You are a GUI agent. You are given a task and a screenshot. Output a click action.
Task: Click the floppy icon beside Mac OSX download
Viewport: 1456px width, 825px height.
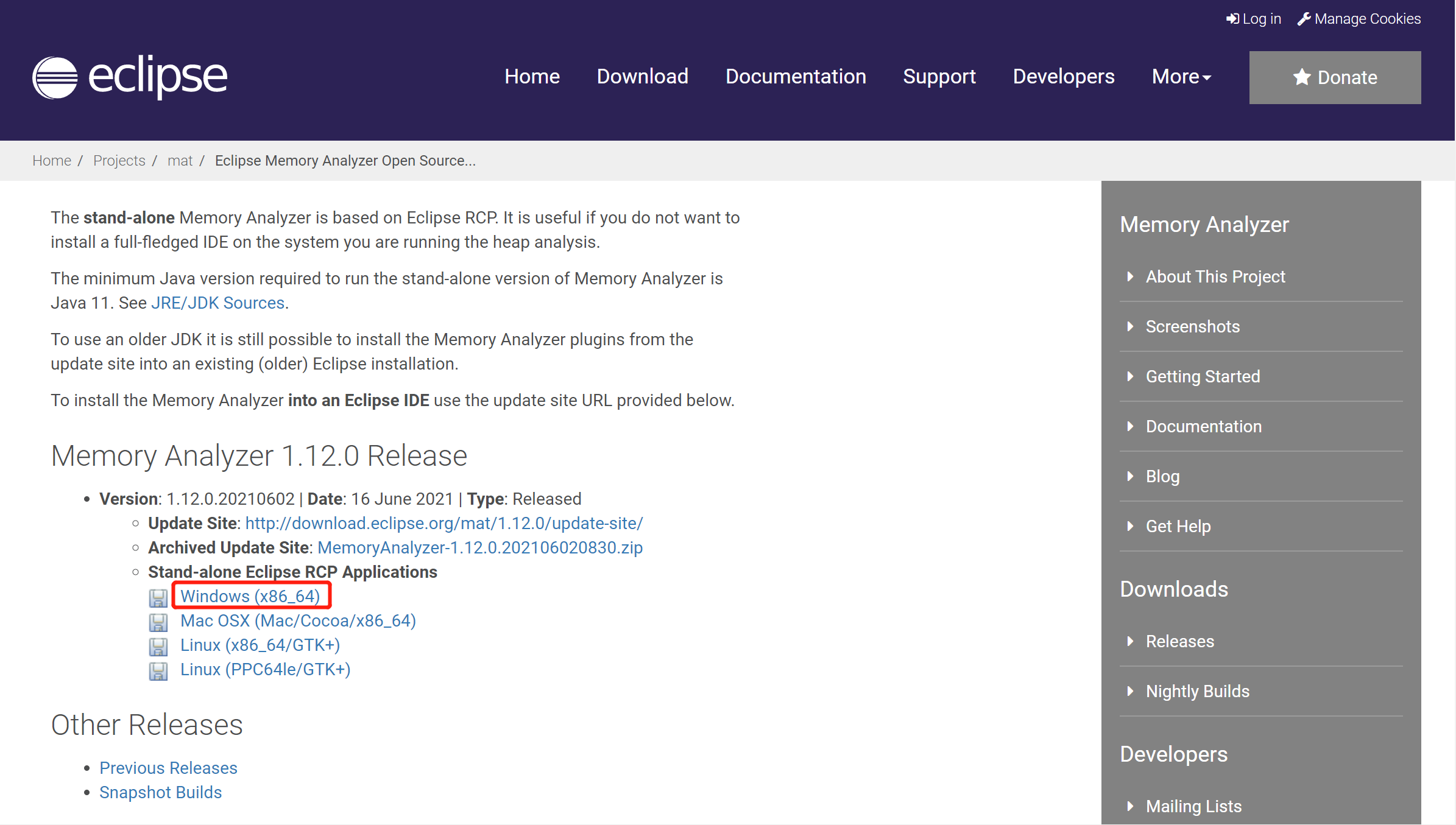pos(158,622)
